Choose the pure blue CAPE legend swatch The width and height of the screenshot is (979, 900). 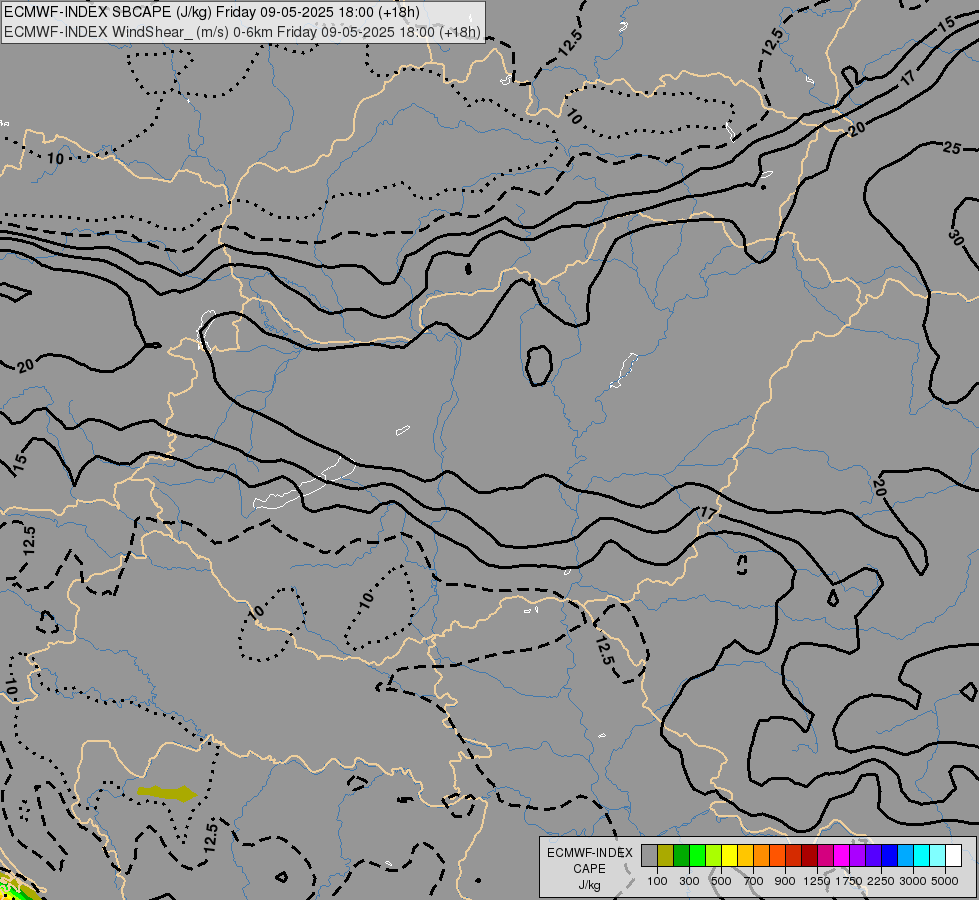coord(890,856)
